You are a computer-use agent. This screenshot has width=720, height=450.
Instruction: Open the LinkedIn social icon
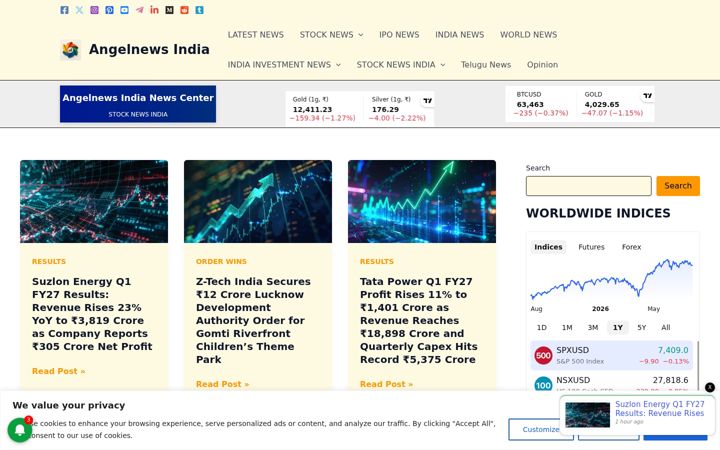(x=154, y=10)
